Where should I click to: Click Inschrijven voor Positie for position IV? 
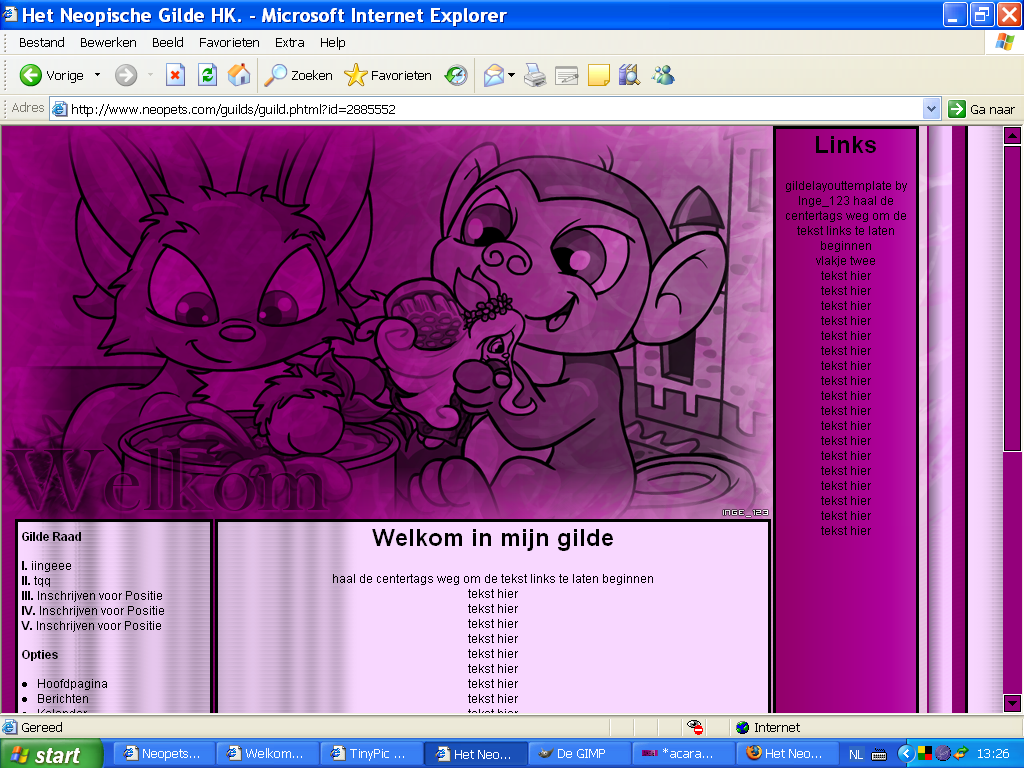tap(101, 611)
